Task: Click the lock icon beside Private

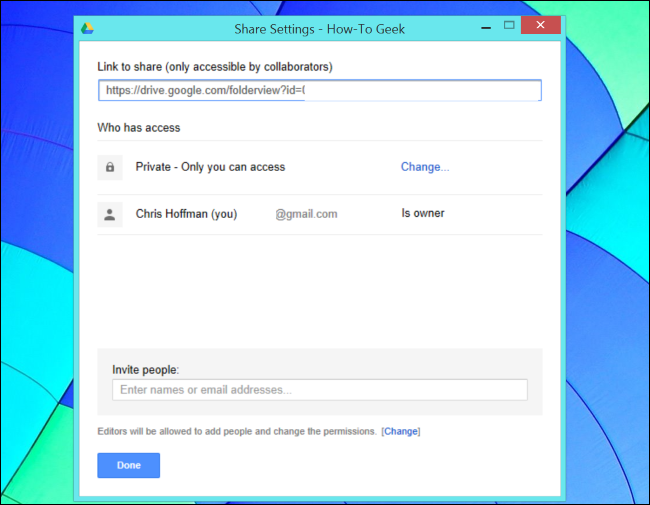Action: [110, 167]
